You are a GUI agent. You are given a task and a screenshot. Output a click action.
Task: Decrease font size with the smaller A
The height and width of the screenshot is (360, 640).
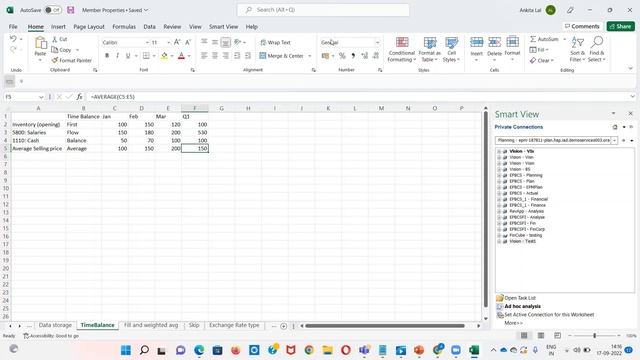(x=188, y=42)
